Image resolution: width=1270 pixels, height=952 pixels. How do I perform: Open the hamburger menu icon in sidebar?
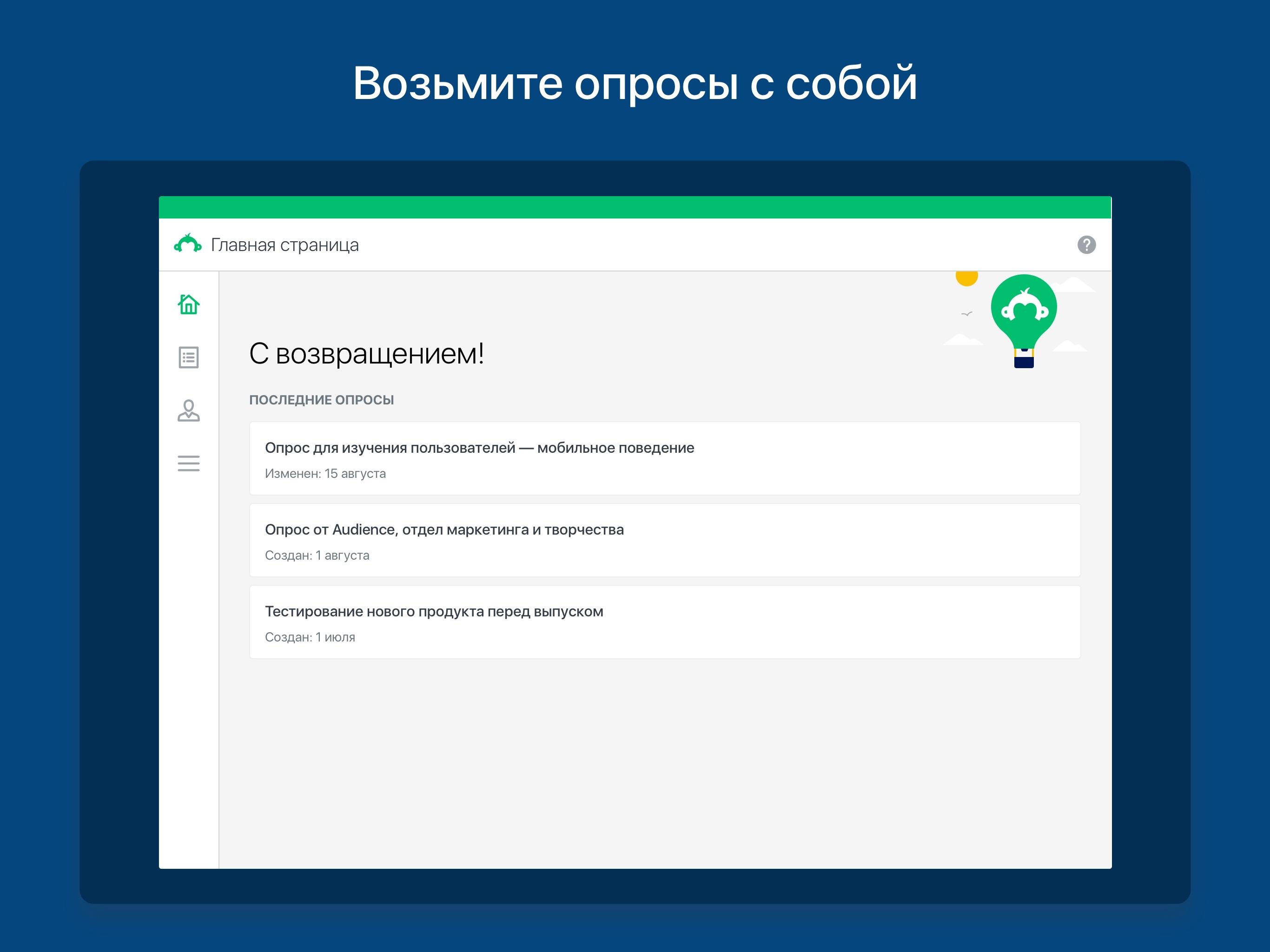tap(188, 463)
